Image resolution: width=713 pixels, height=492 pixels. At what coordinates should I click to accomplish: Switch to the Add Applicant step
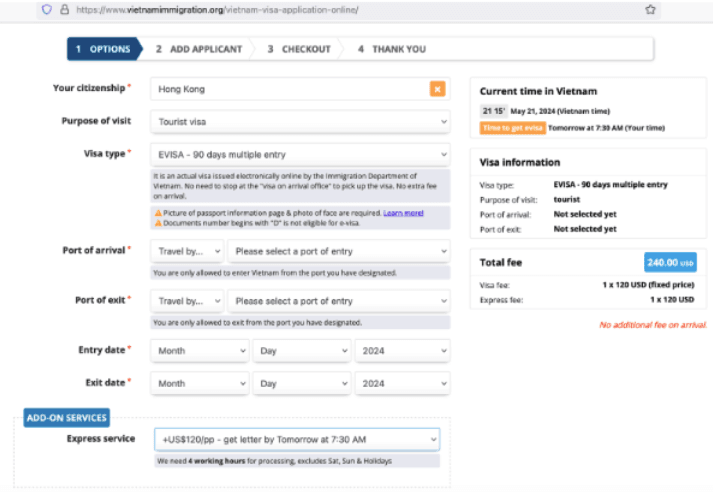coord(198,48)
